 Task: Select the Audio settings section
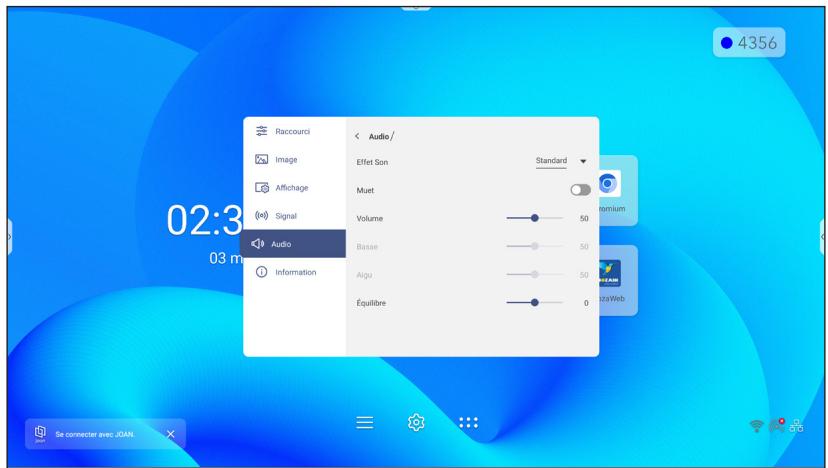pyautogui.click(x=293, y=244)
